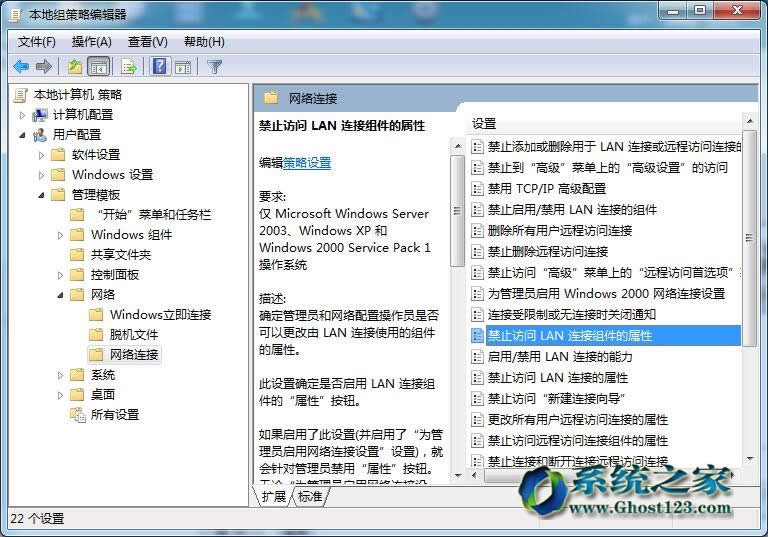Image resolution: width=768 pixels, height=537 pixels.
Task: Select “开始”菜单和任务栏 tree item
Action: [154, 215]
